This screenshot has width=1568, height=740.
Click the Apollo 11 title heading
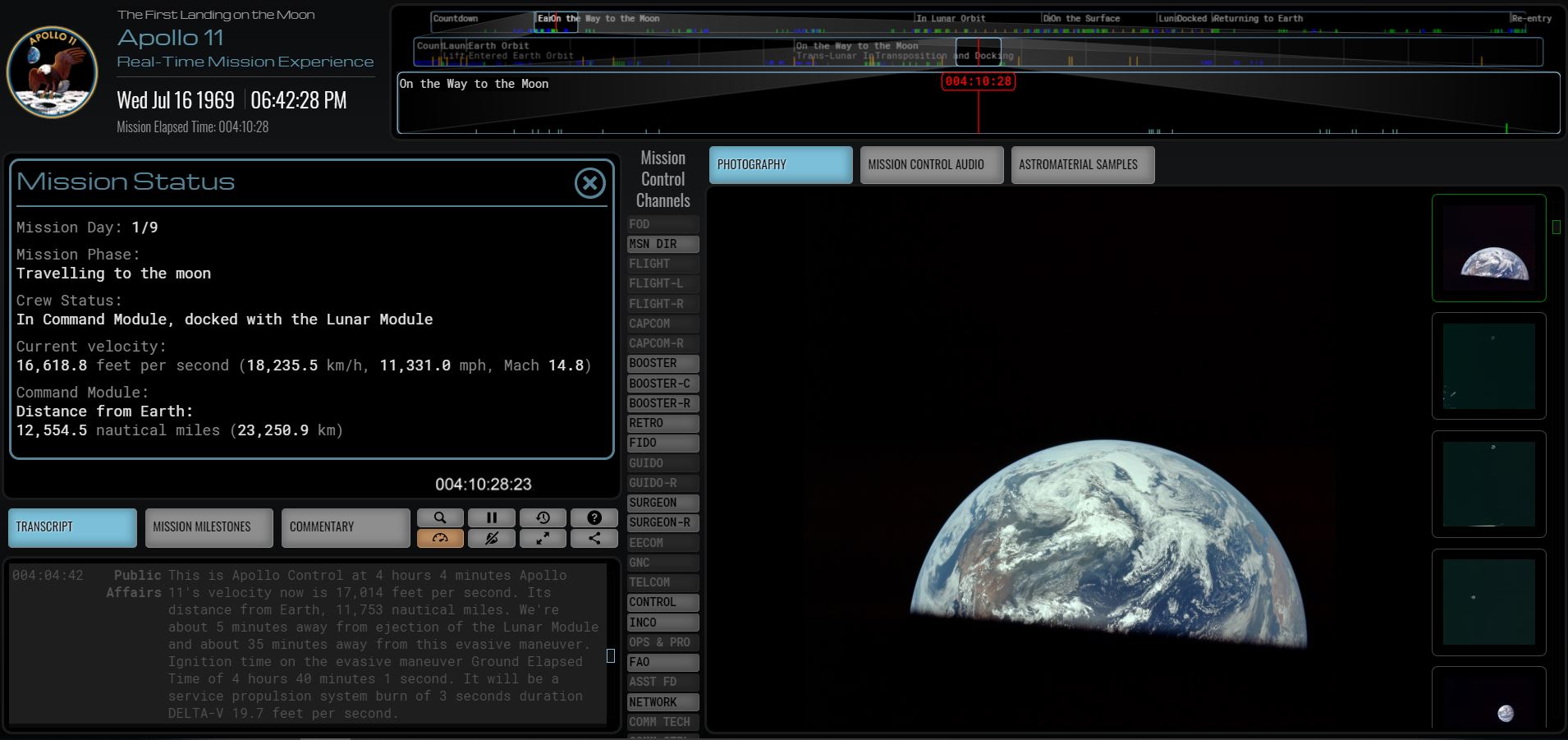(x=171, y=37)
